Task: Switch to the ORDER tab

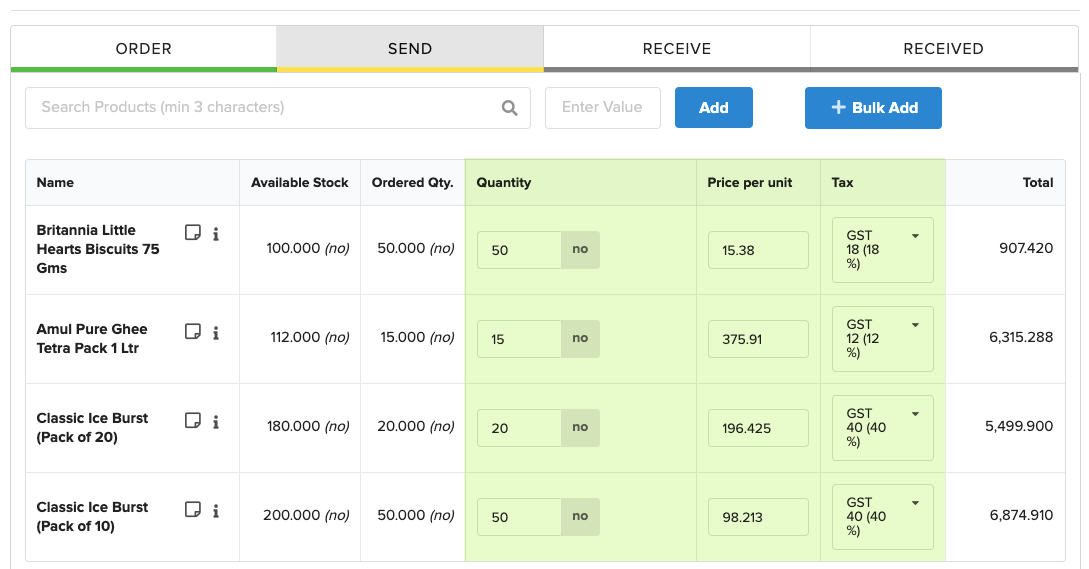Action: [x=144, y=49]
